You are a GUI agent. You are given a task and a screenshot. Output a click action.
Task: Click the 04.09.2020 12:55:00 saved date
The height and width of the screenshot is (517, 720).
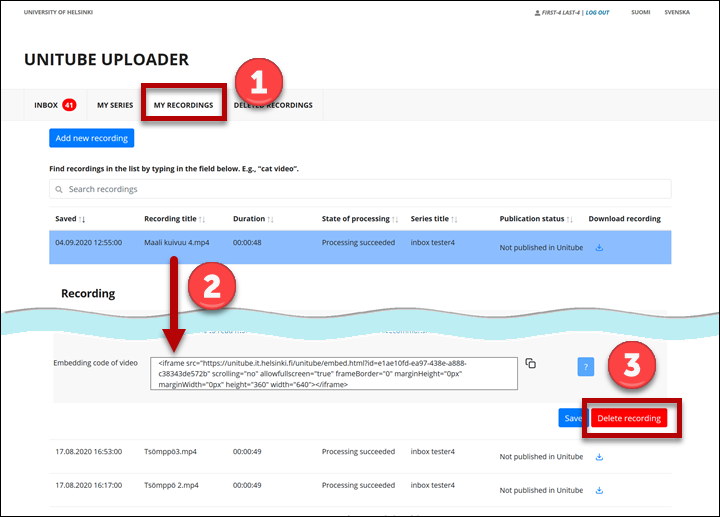89,242
